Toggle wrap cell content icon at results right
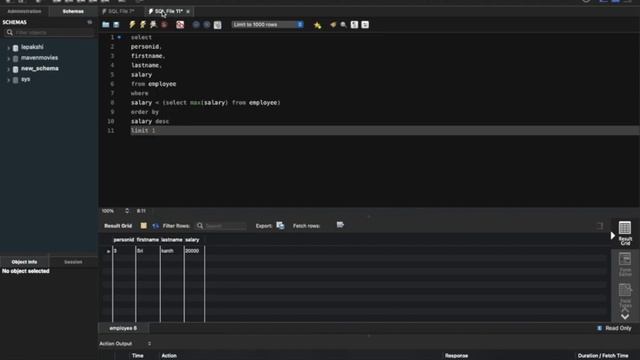The image size is (640, 360). click(x=600, y=226)
